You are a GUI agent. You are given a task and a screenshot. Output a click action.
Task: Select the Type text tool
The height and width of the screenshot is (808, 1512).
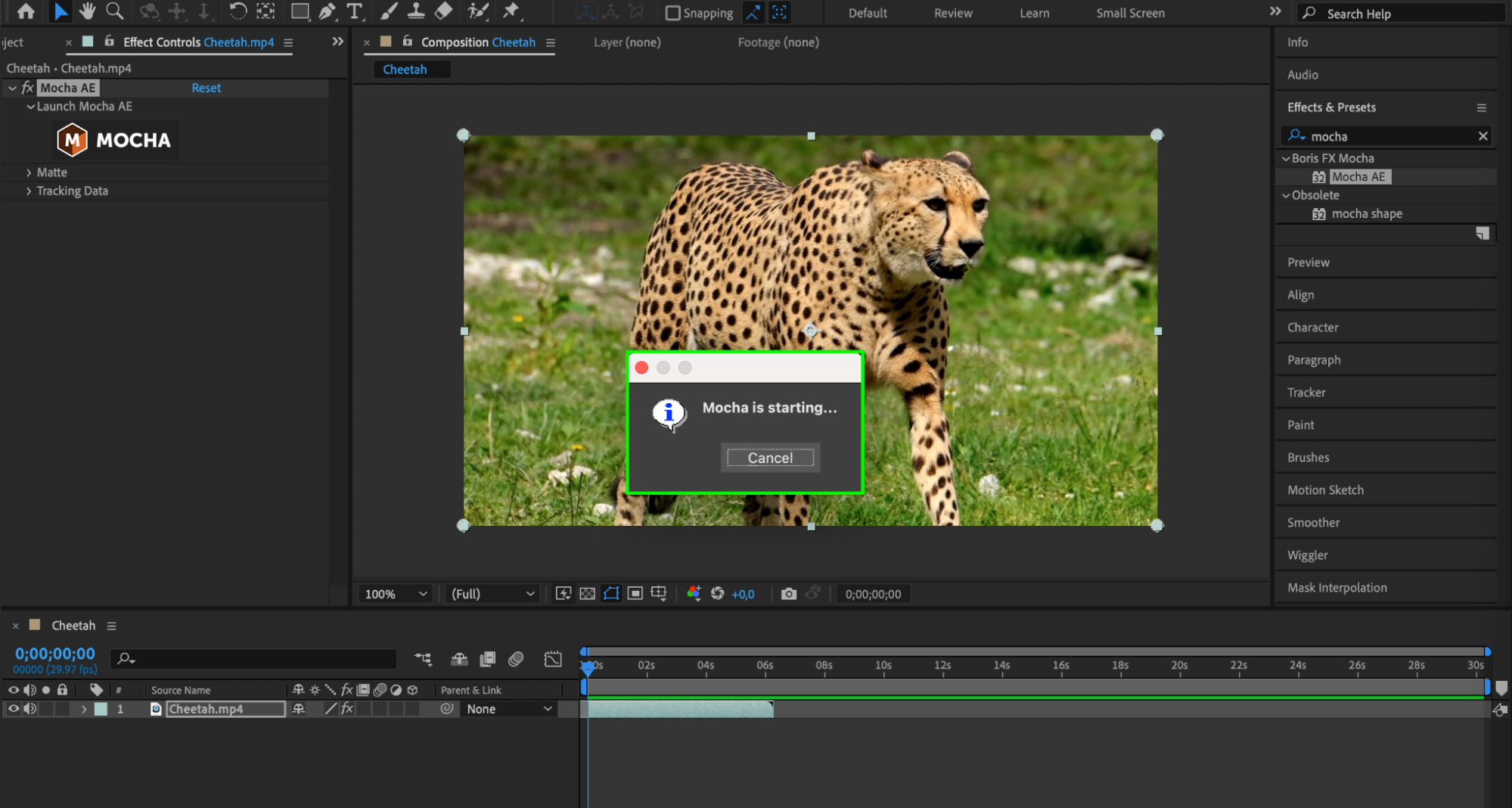[x=354, y=11]
